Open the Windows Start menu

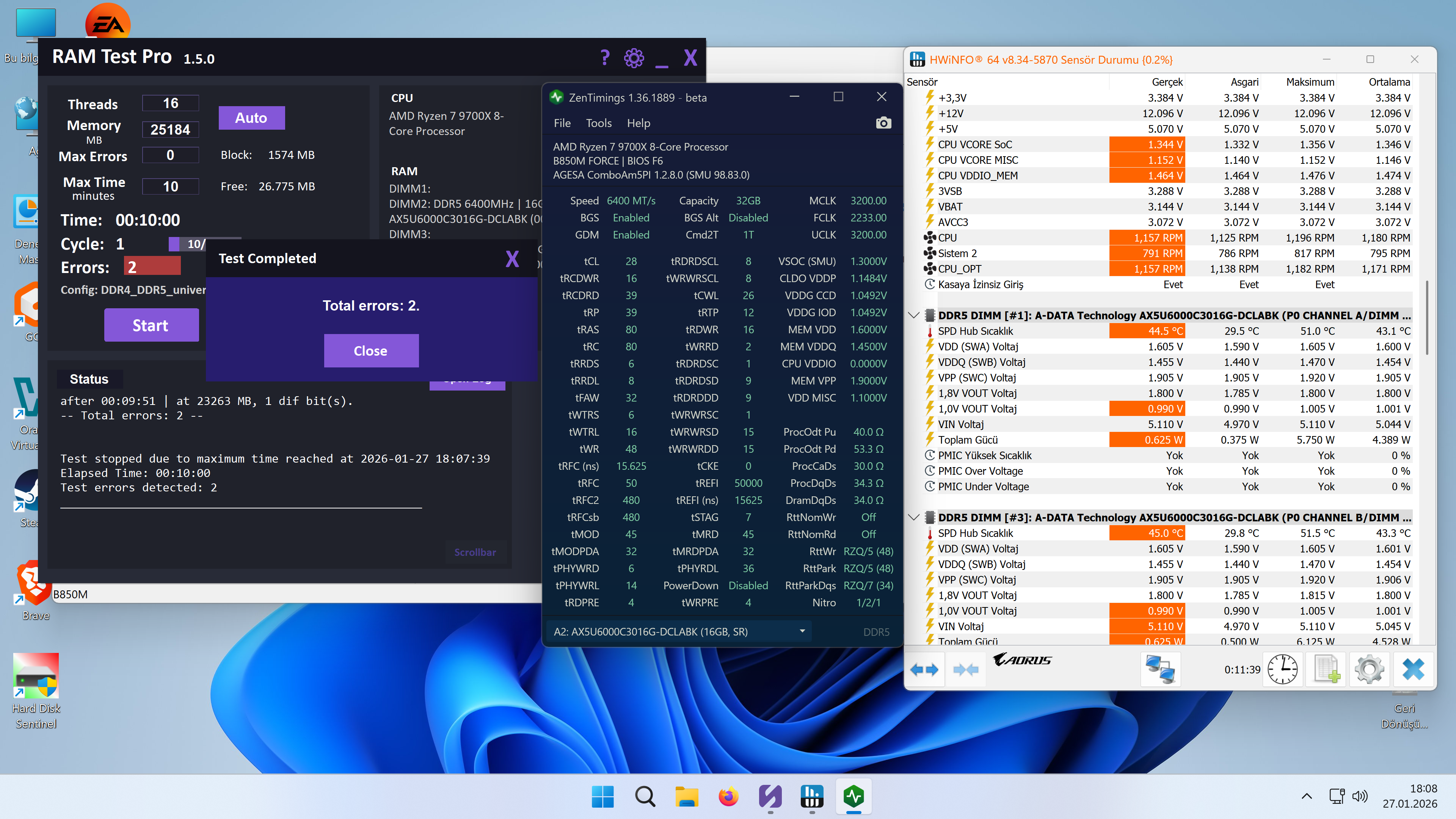[602, 796]
